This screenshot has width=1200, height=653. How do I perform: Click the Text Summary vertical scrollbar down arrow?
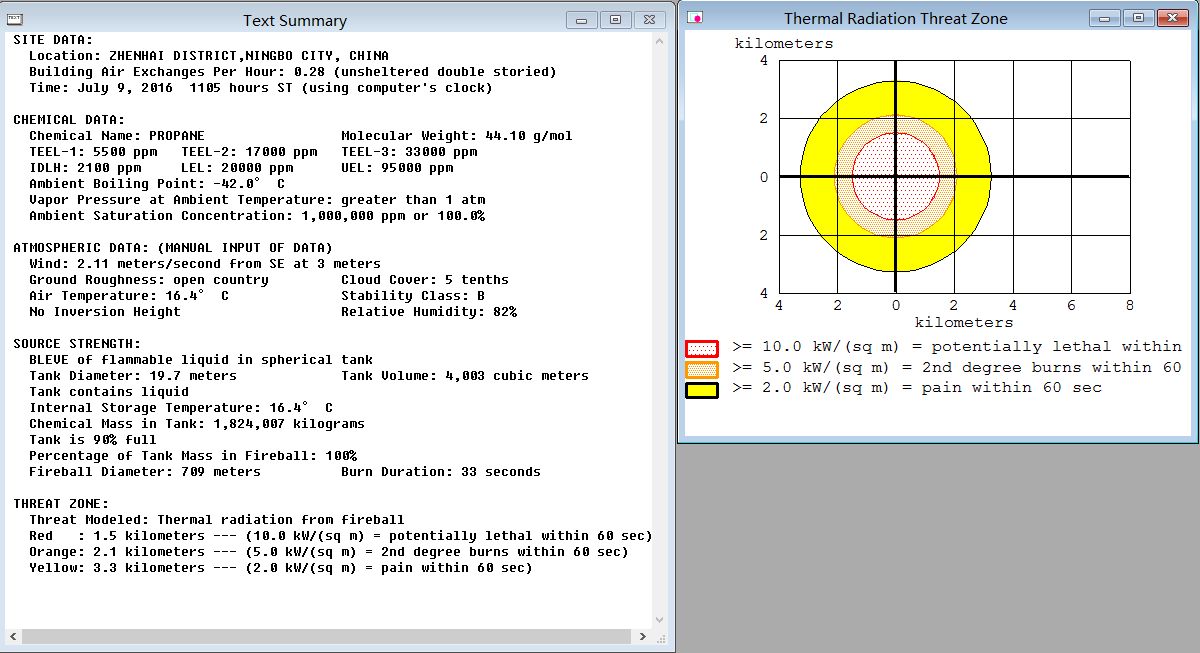click(x=660, y=620)
